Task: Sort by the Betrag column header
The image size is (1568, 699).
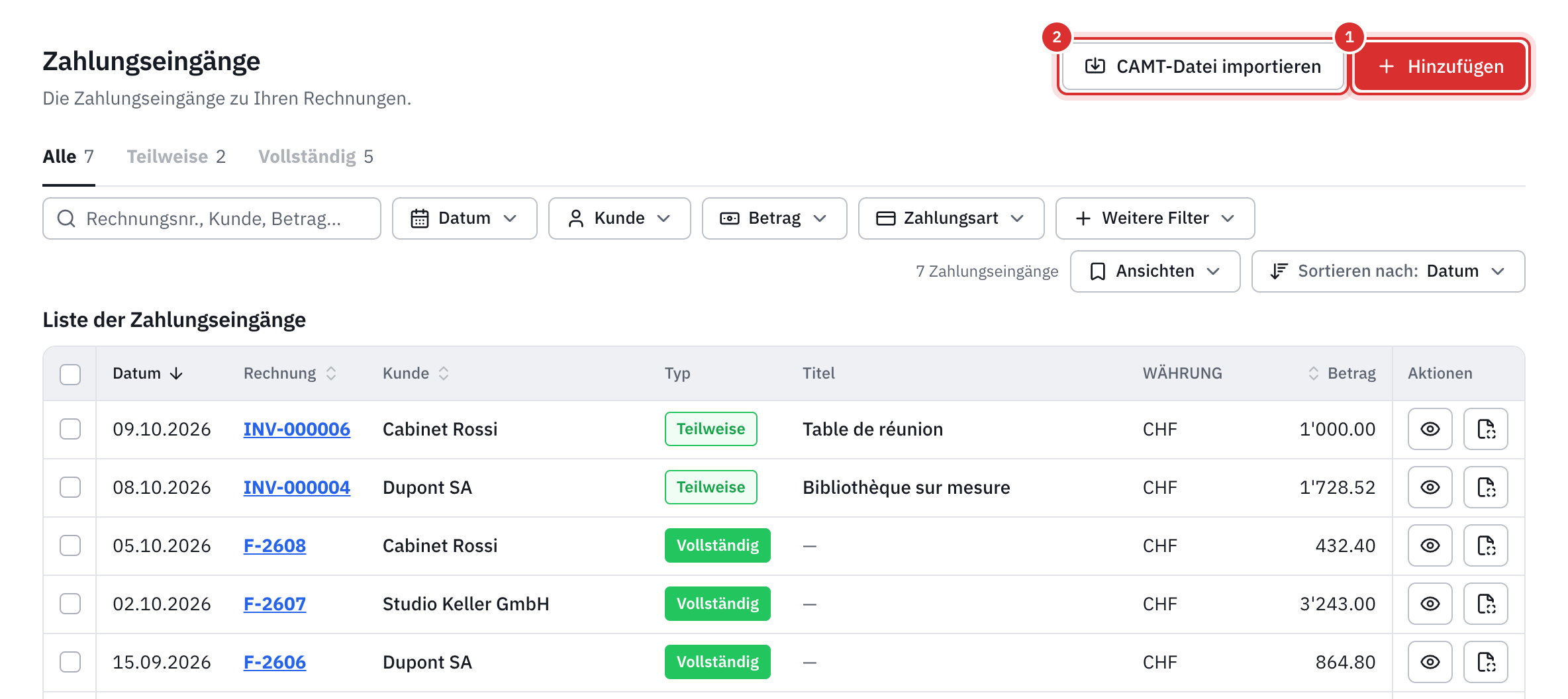Action: pos(1342,373)
